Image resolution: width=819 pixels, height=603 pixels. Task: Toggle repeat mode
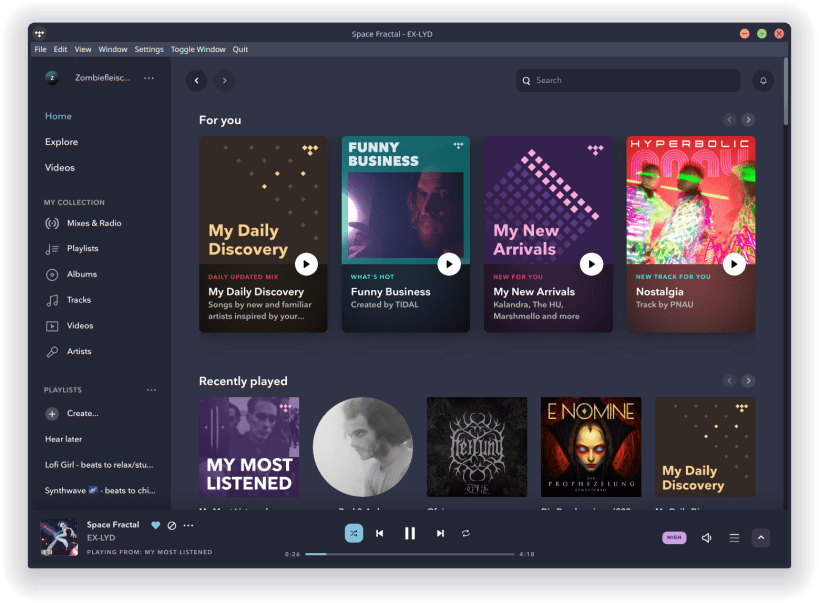[466, 534]
